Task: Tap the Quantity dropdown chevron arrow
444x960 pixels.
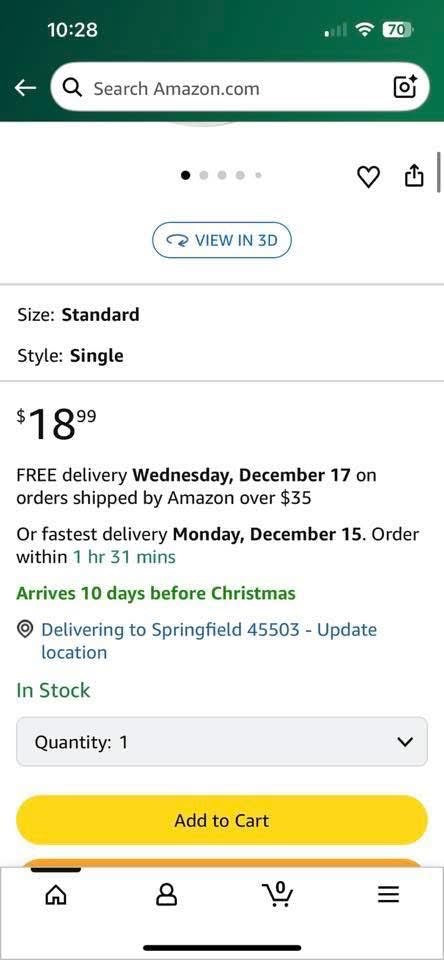Action: 404,742
